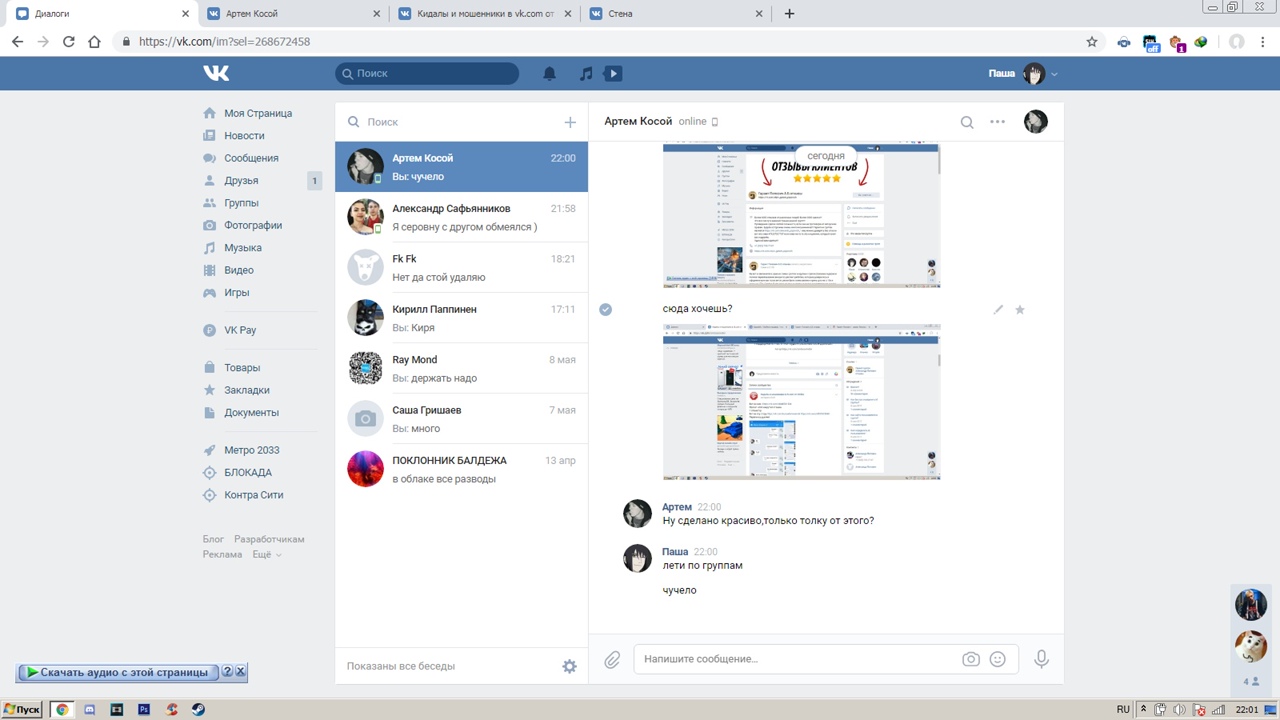
Task: Click the camera icon in message box
Action: [970, 660]
